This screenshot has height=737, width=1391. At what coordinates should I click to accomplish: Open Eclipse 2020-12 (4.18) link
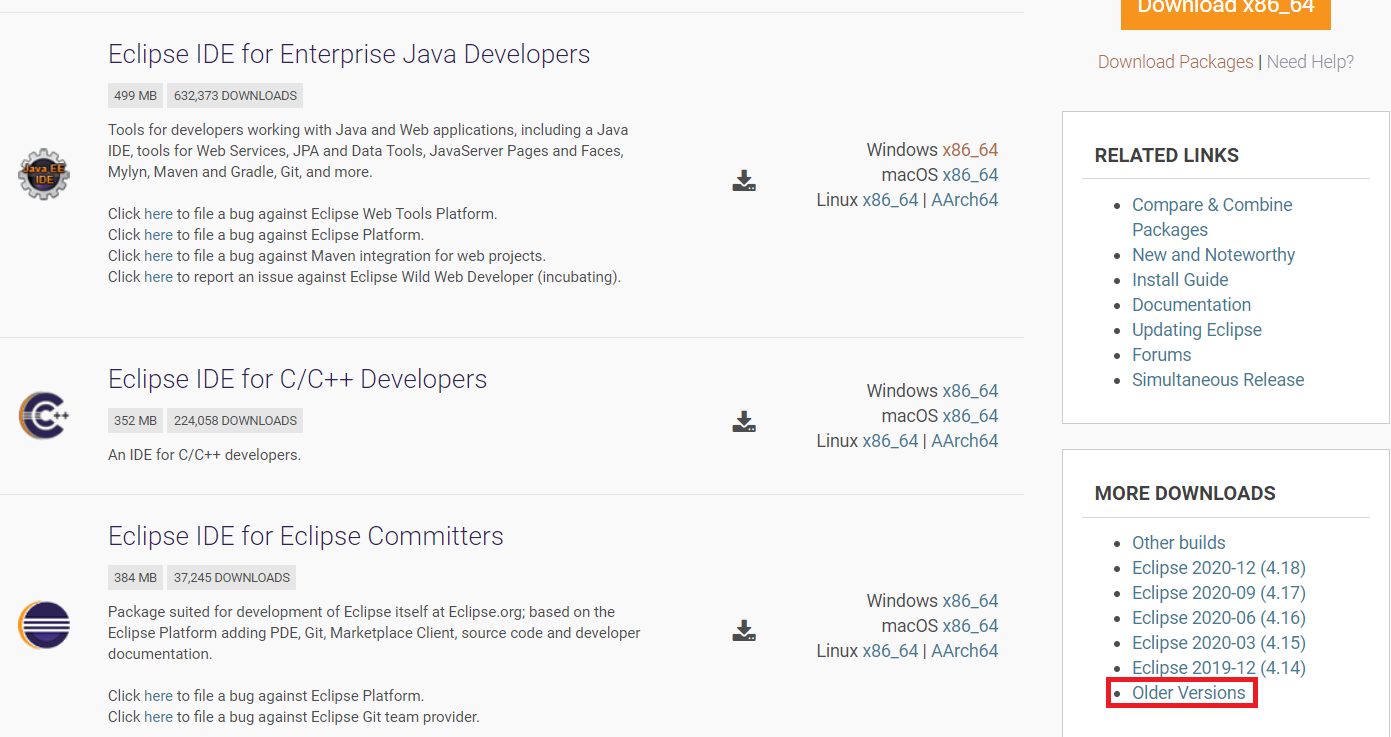coord(1219,568)
